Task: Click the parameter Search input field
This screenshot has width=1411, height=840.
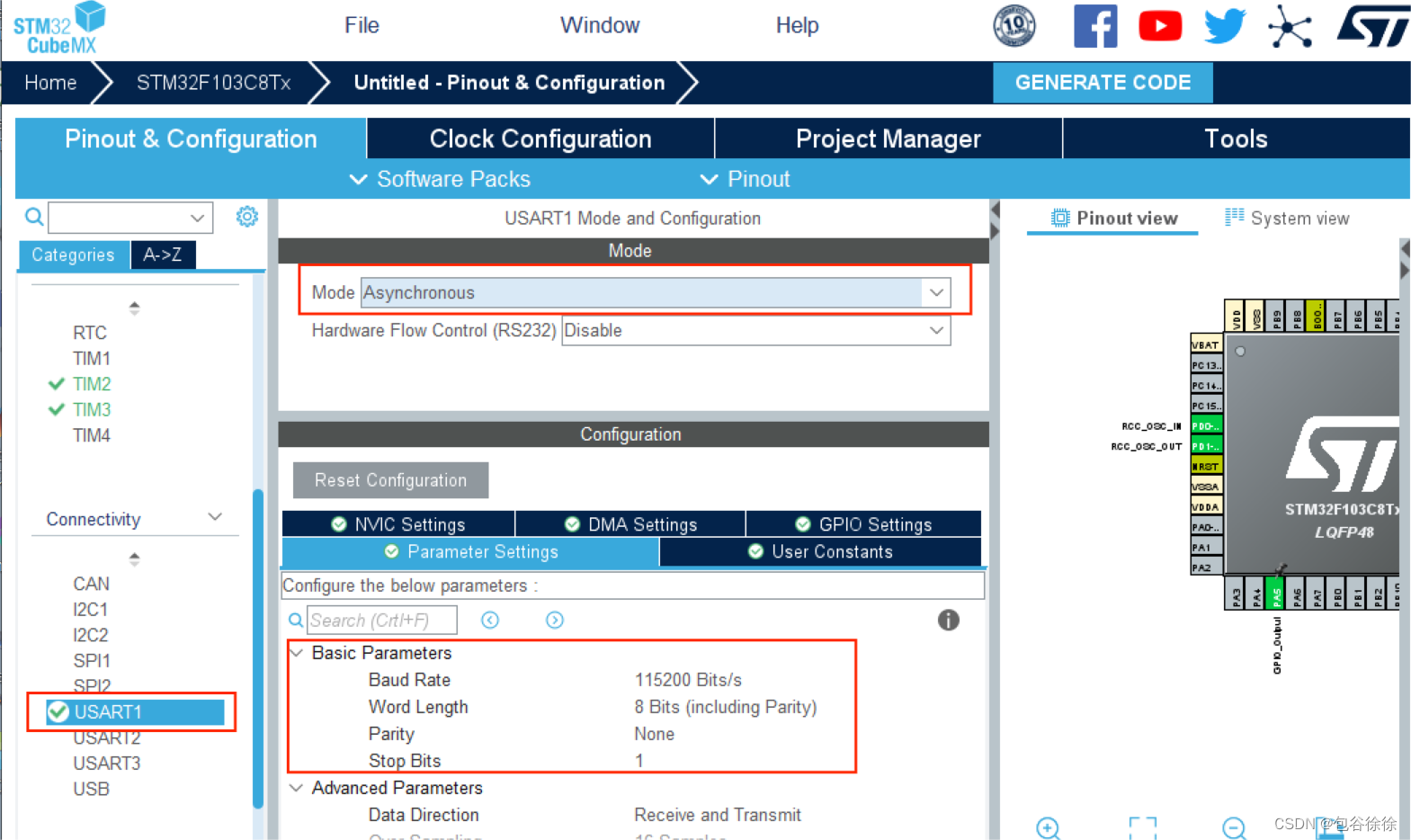Action: (x=382, y=620)
